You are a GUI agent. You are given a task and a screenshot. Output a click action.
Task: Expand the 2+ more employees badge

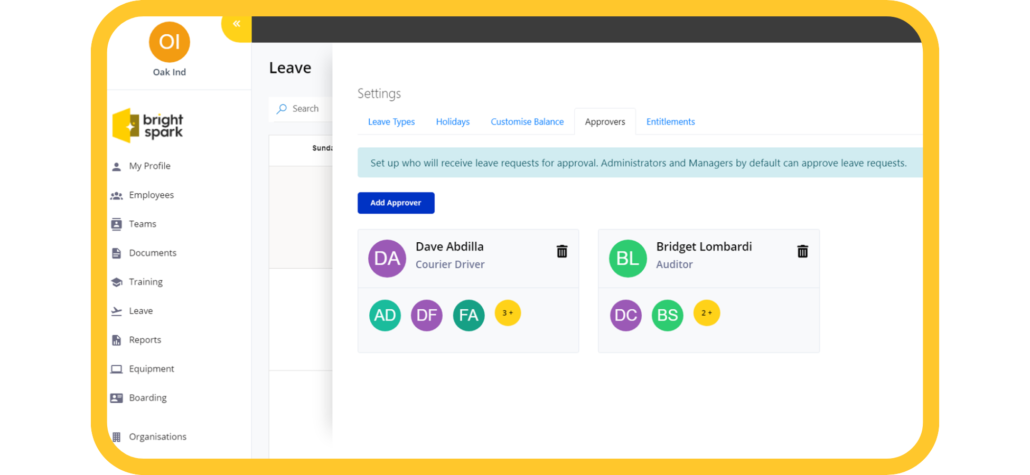tap(707, 313)
